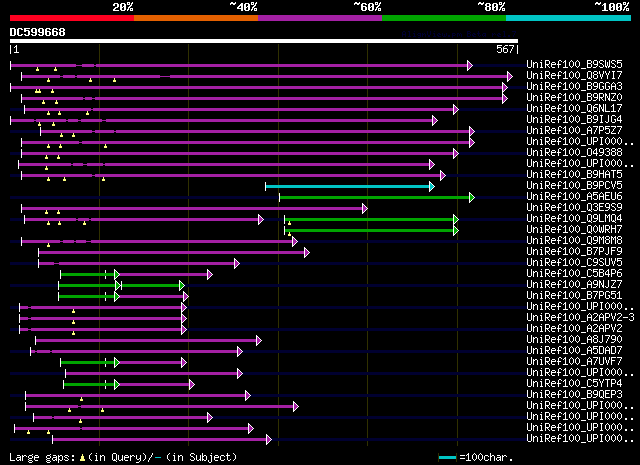Select the UniRef100_B7PJF9 label
The height and width of the screenshot is (465, 640).
point(574,251)
